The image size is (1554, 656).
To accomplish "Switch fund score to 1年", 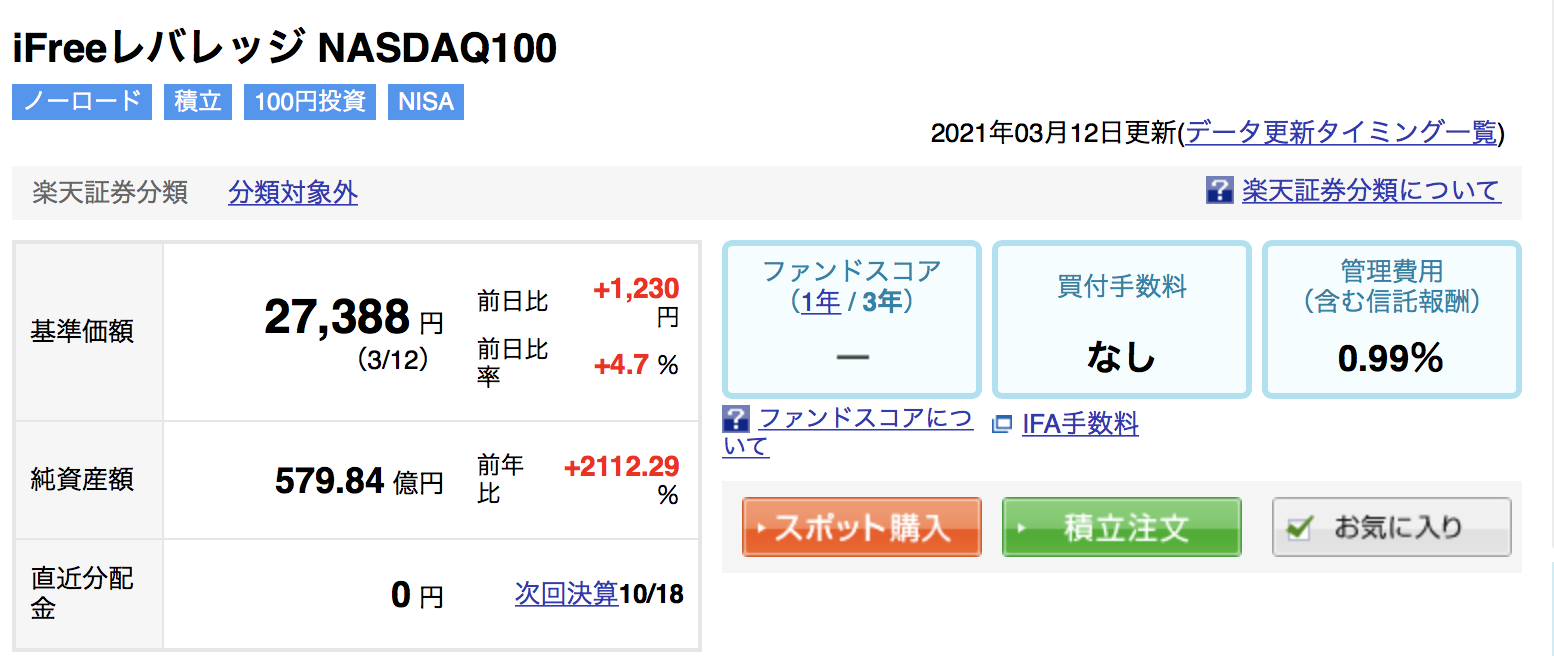I will (x=820, y=301).
